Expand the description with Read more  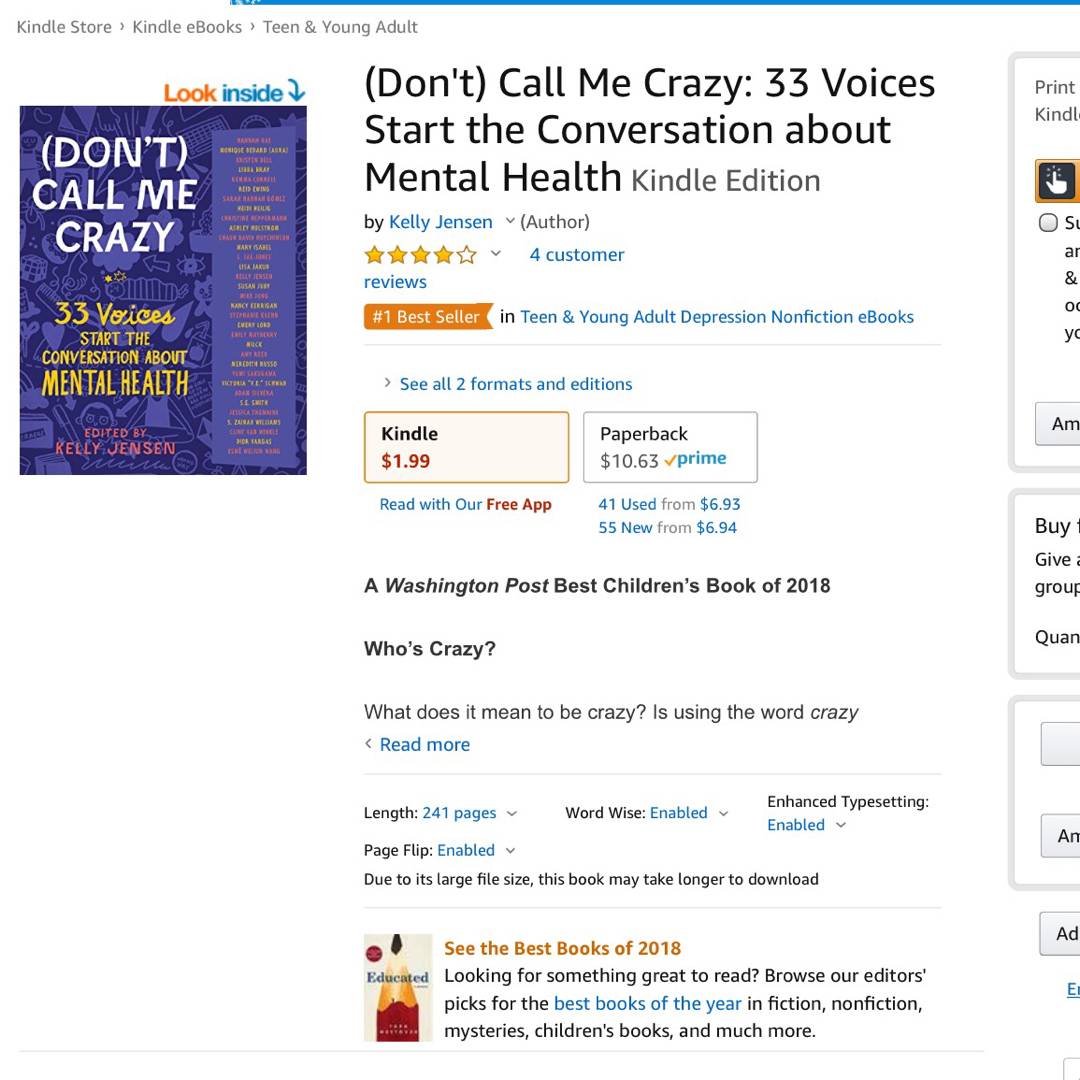pyautogui.click(x=424, y=744)
